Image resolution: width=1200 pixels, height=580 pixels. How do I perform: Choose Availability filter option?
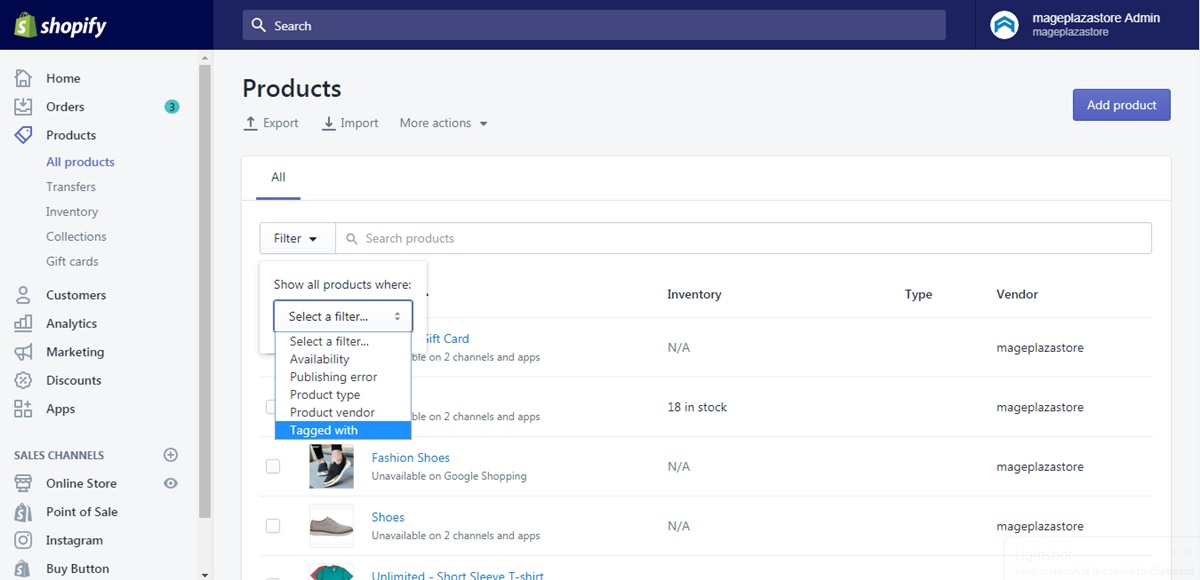[x=343, y=359]
